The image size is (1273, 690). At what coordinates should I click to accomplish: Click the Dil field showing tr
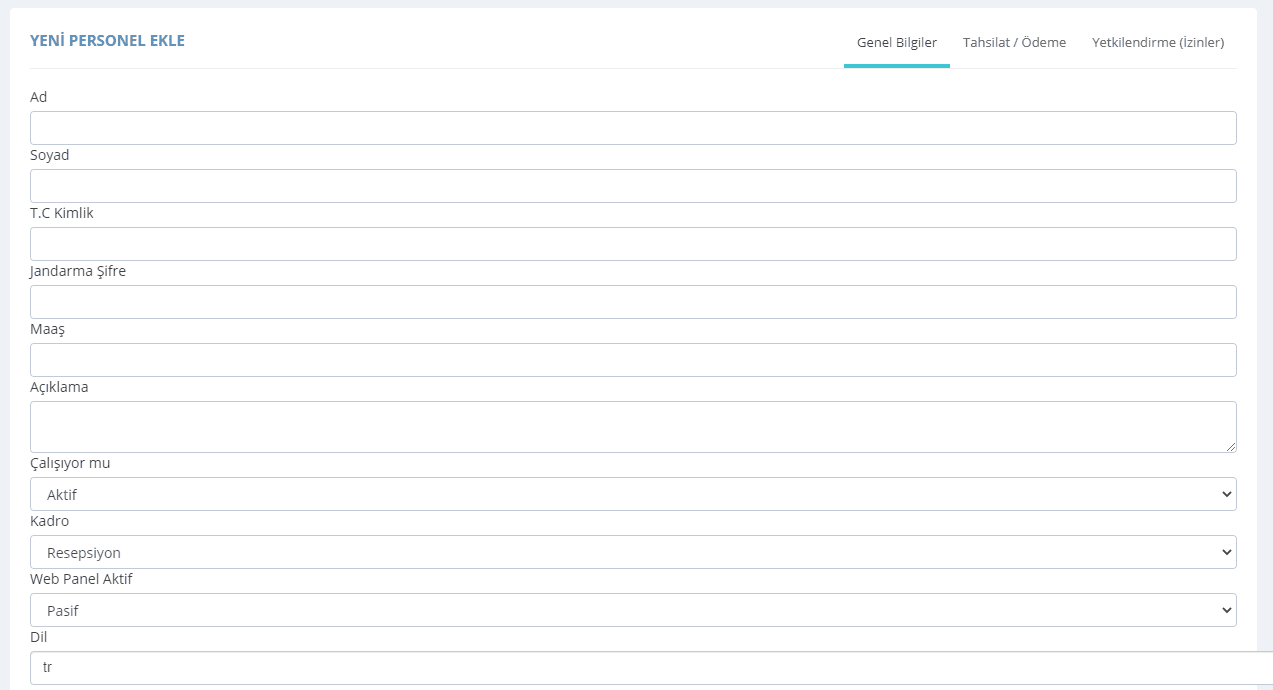(x=651, y=668)
